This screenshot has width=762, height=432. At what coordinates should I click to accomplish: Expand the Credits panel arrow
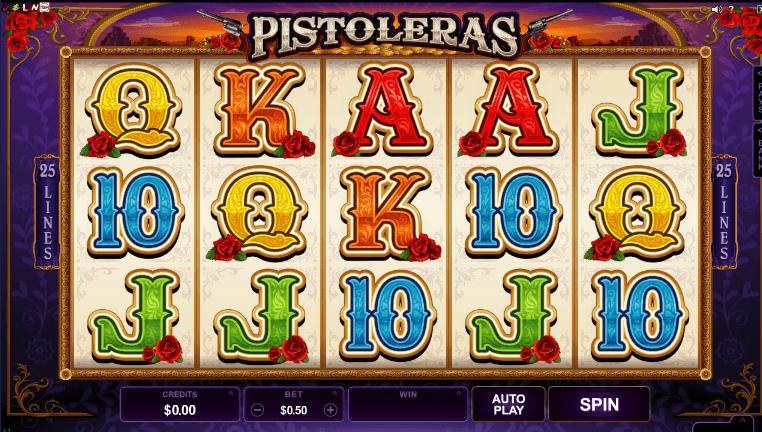(230, 393)
